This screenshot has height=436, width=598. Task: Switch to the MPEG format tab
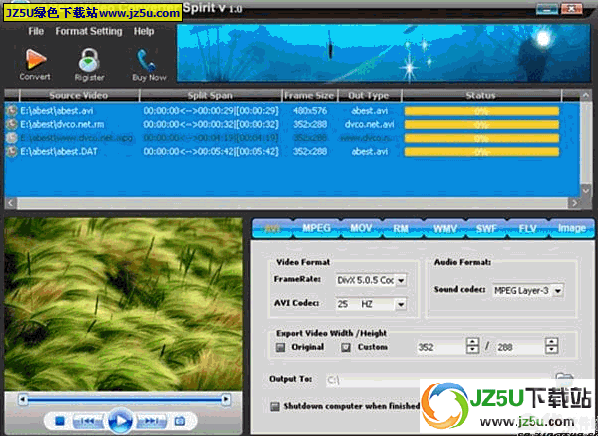(x=317, y=228)
